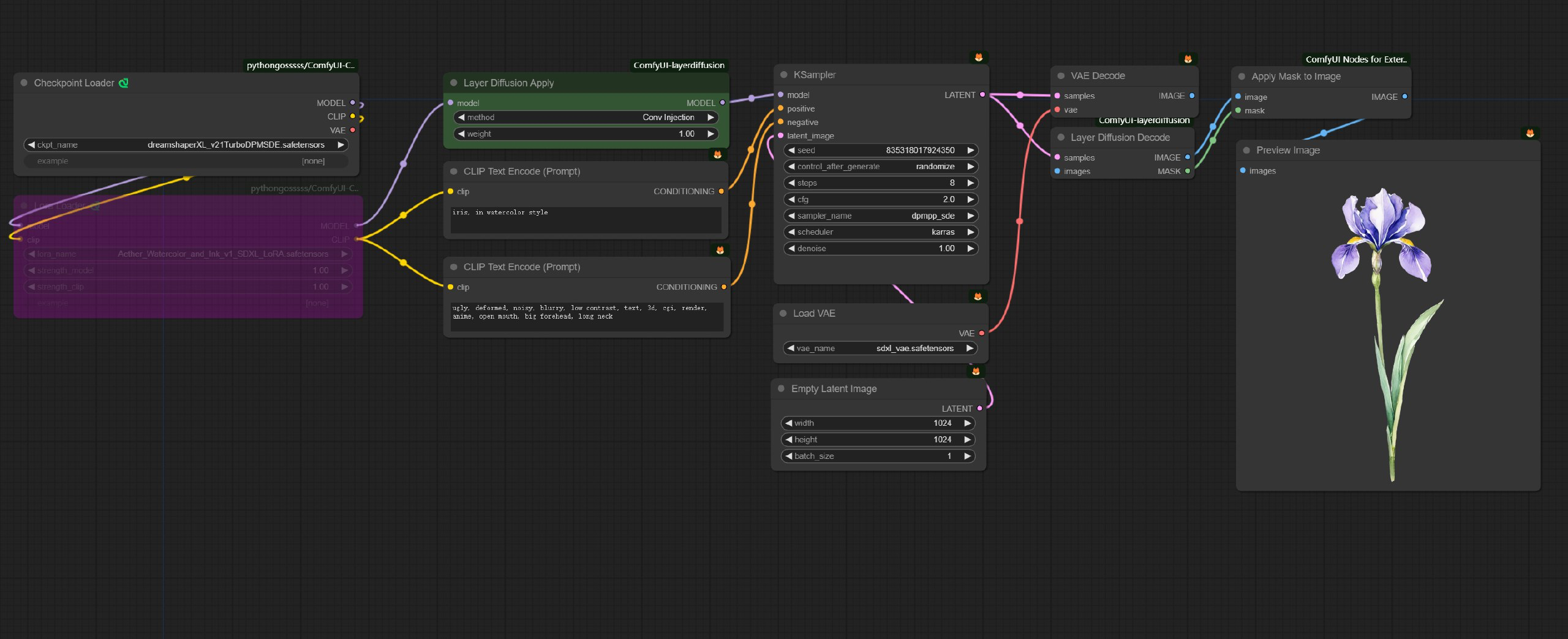Collapse the Layer Diffusion Apply node via title dot
The image size is (1568, 639).
(454, 83)
